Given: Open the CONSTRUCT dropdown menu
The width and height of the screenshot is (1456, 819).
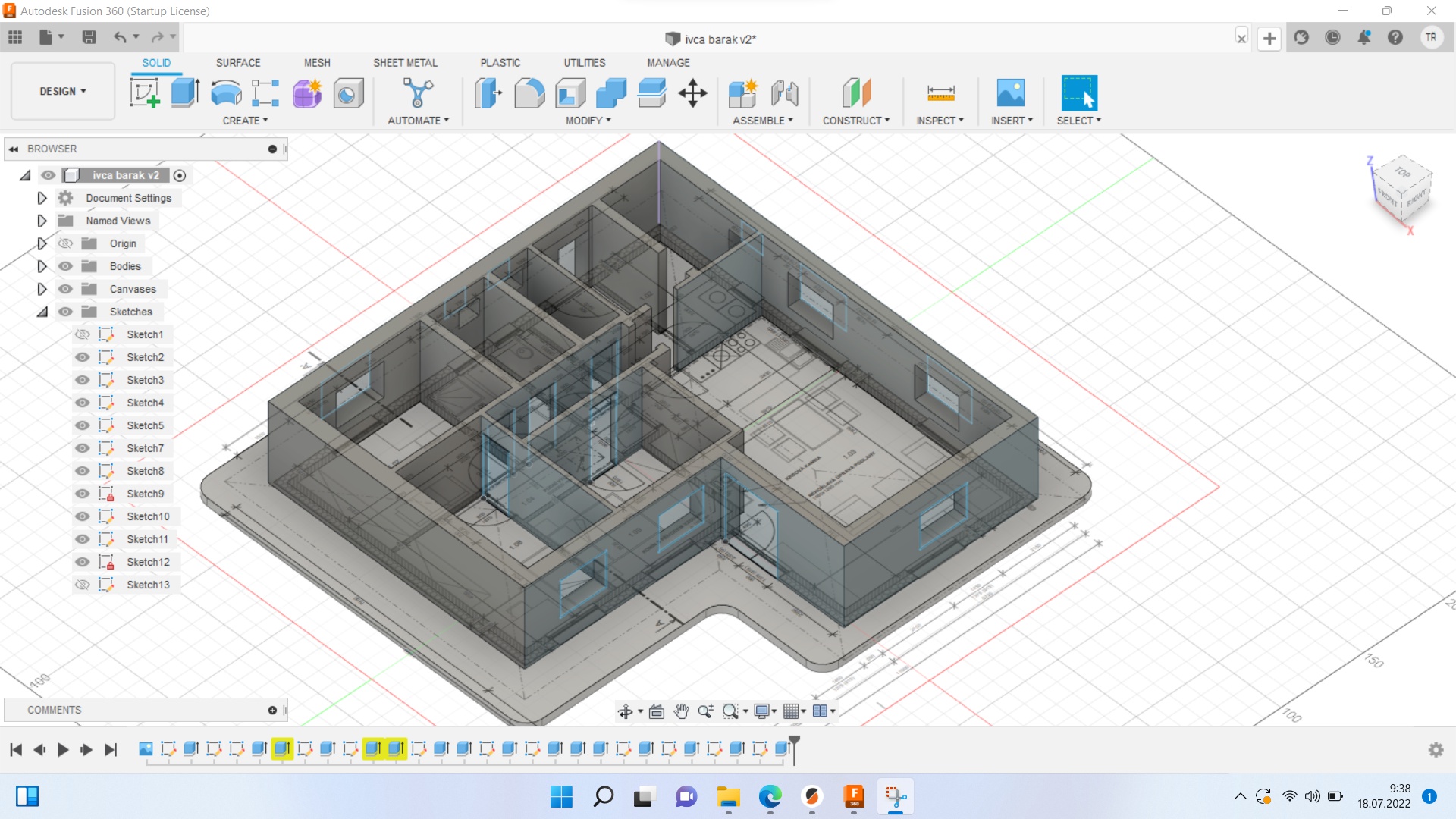Looking at the screenshot, I should (x=856, y=121).
